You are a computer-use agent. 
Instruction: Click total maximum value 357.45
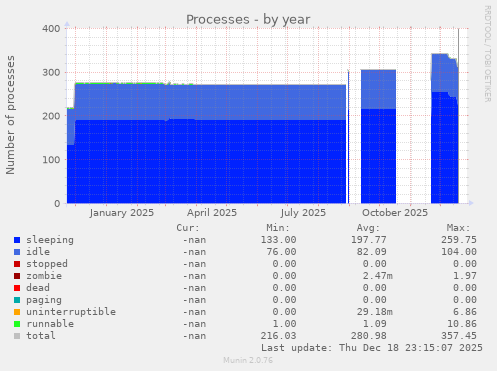point(459,336)
